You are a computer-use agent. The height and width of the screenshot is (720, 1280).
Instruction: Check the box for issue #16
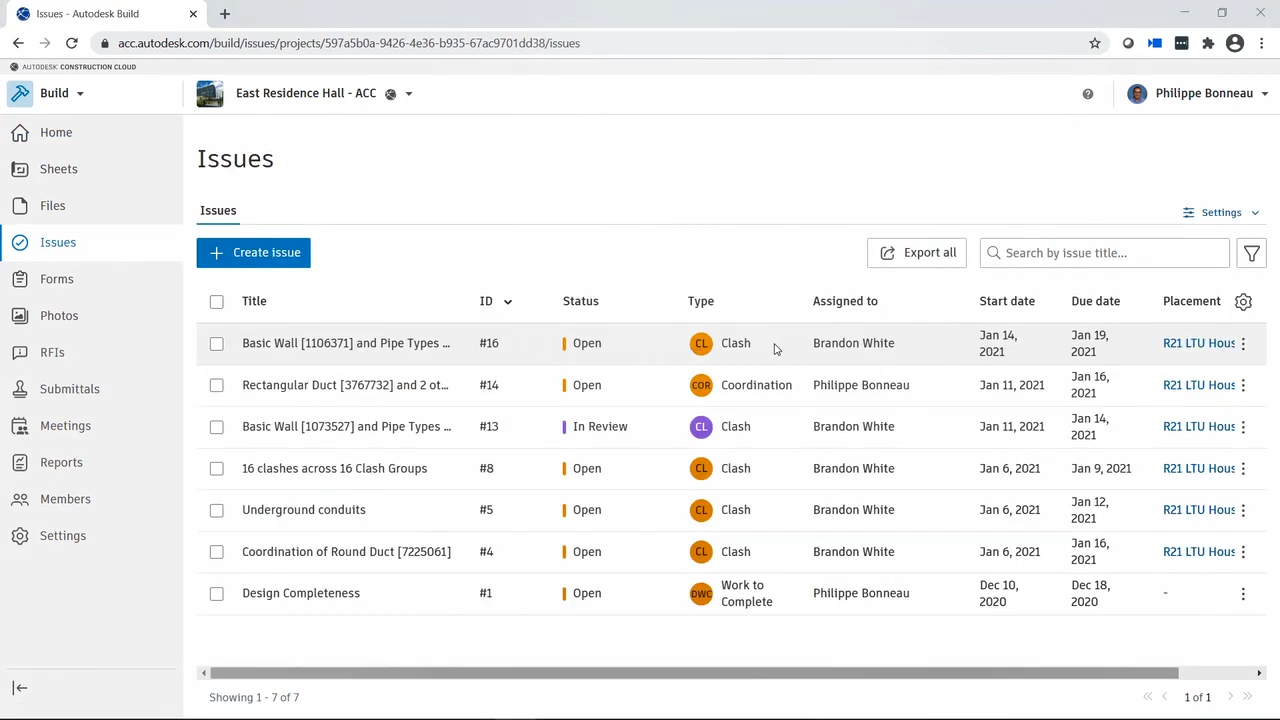pyautogui.click(x=217, y=344)
